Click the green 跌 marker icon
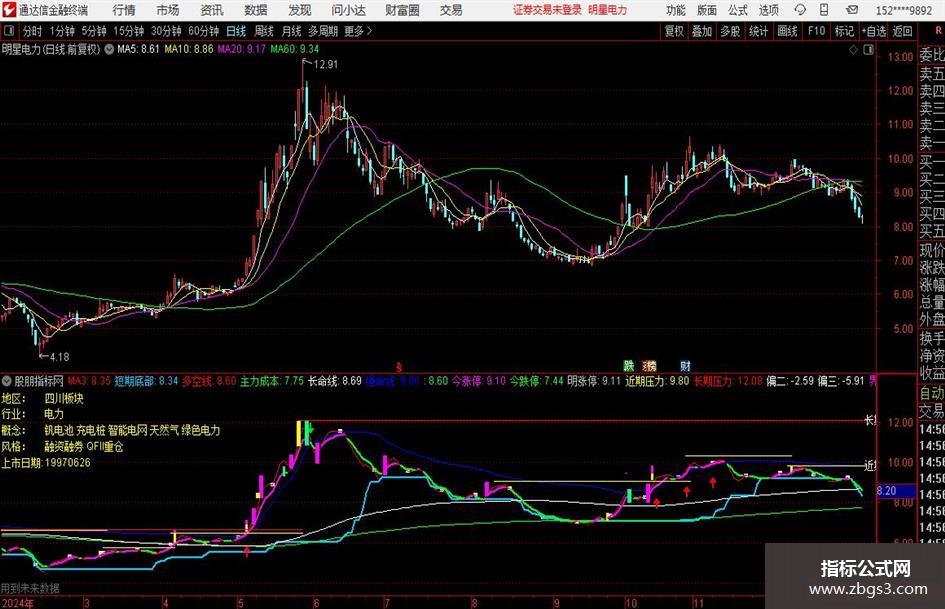 629,365
